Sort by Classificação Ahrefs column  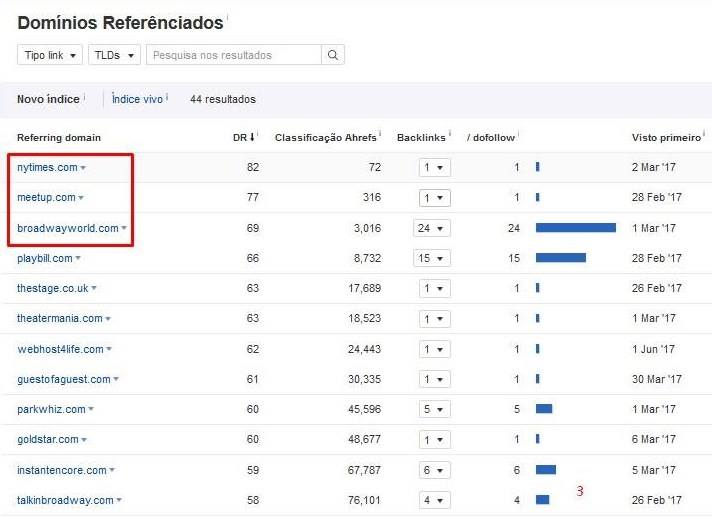[326, 138]
